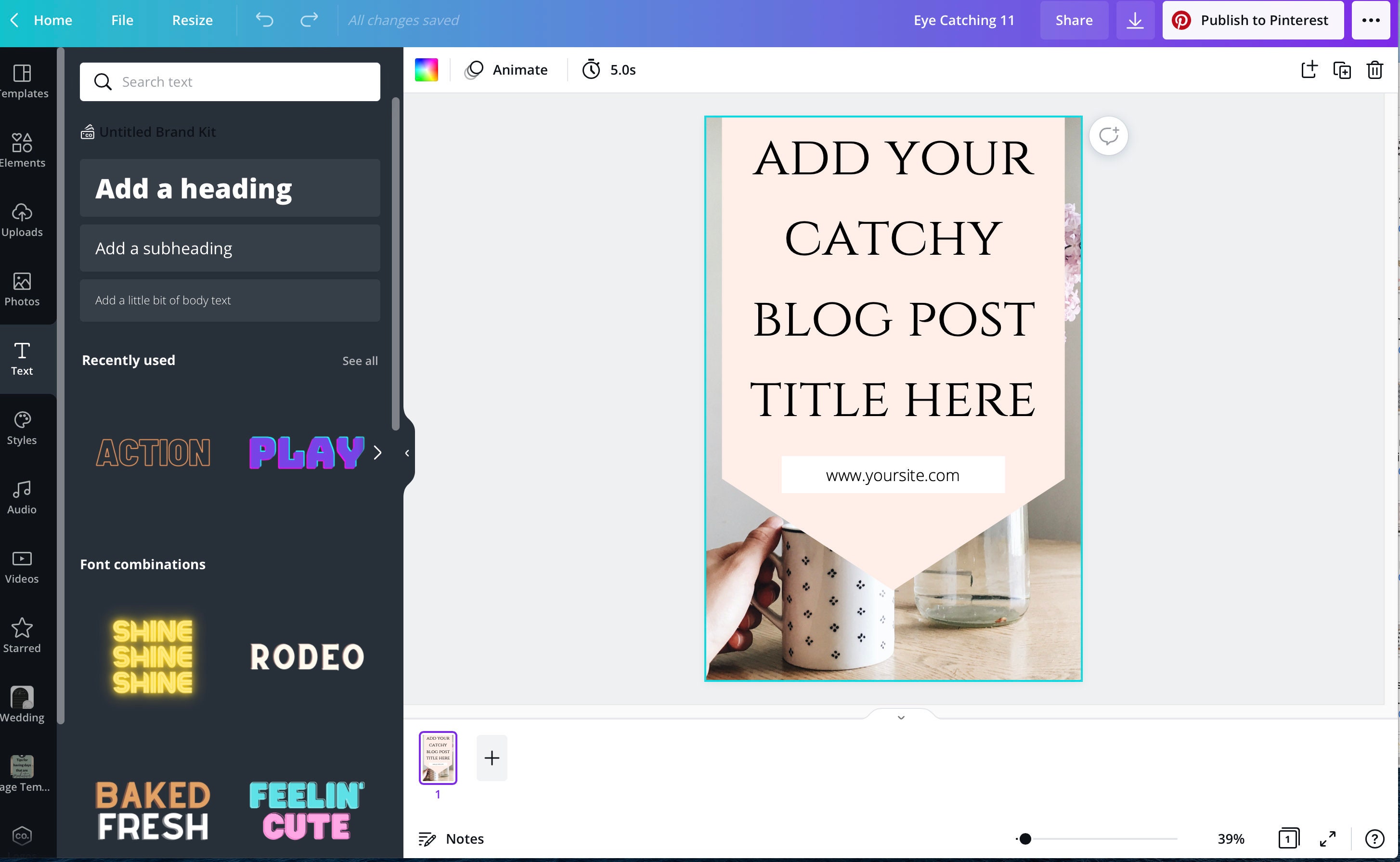1400x862 pixels.
Task: Open the help question mark
Action: pyautogui.click(x=1374, y=838)
